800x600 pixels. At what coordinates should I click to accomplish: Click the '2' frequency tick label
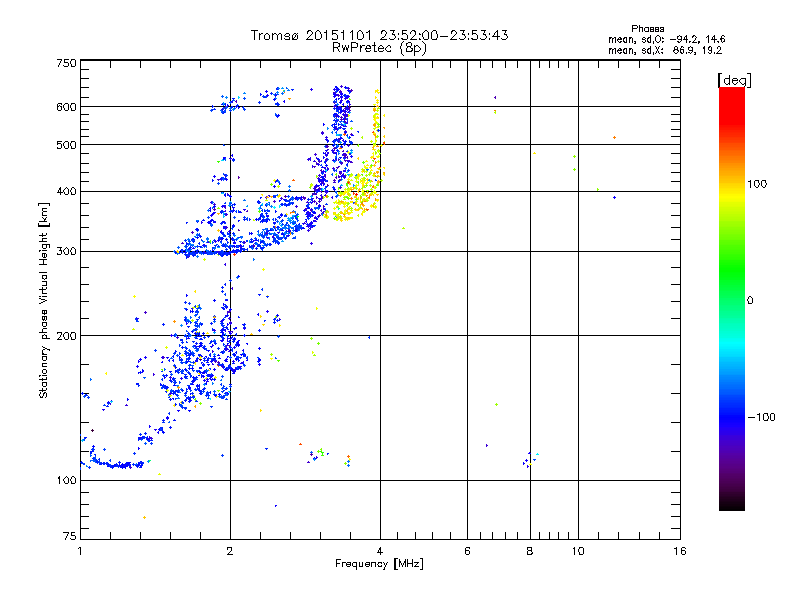(230, 551)
